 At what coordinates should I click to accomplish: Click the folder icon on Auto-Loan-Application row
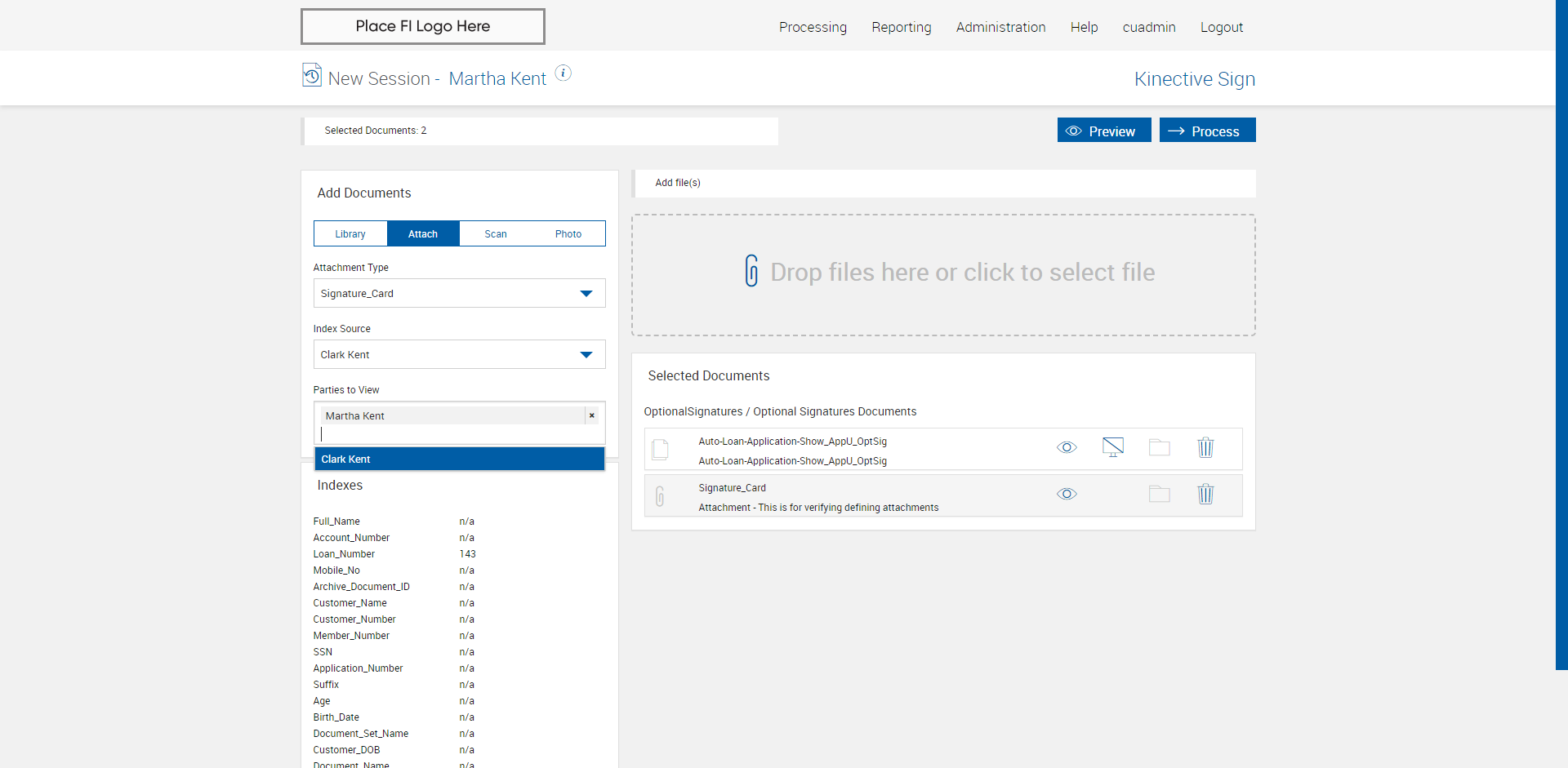click(1159, 447)
